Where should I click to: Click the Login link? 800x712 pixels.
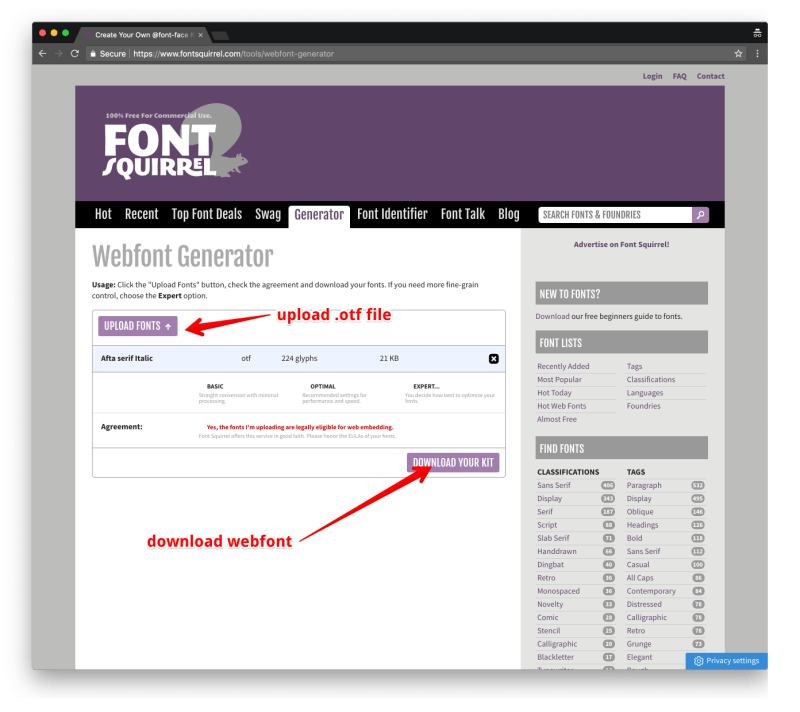pos(652,76)
